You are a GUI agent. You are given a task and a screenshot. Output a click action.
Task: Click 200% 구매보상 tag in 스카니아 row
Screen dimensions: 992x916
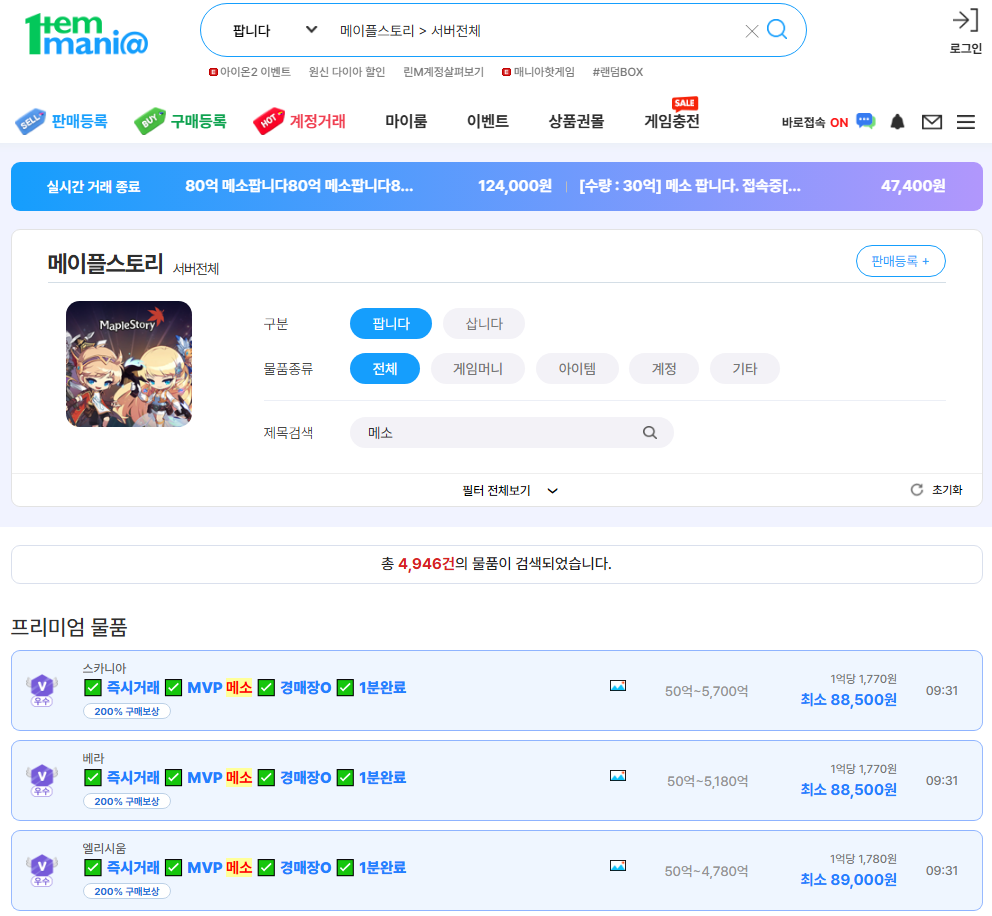[x=127, y=711]
